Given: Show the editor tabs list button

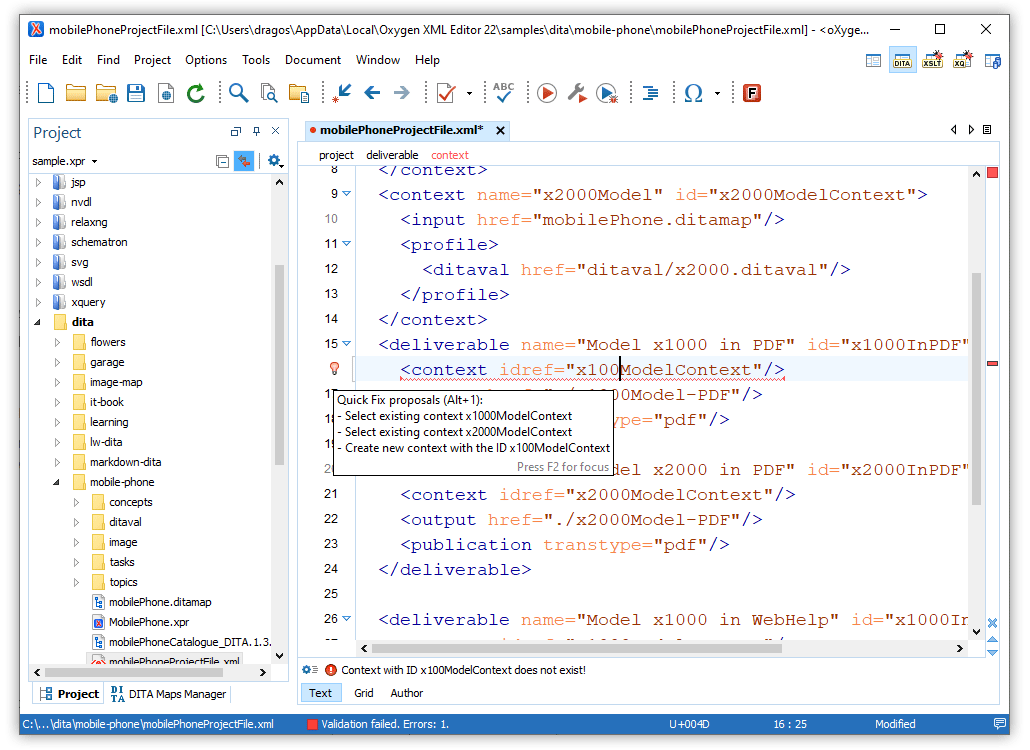Looking at the screenshot, I should click(x=987, y=130).
